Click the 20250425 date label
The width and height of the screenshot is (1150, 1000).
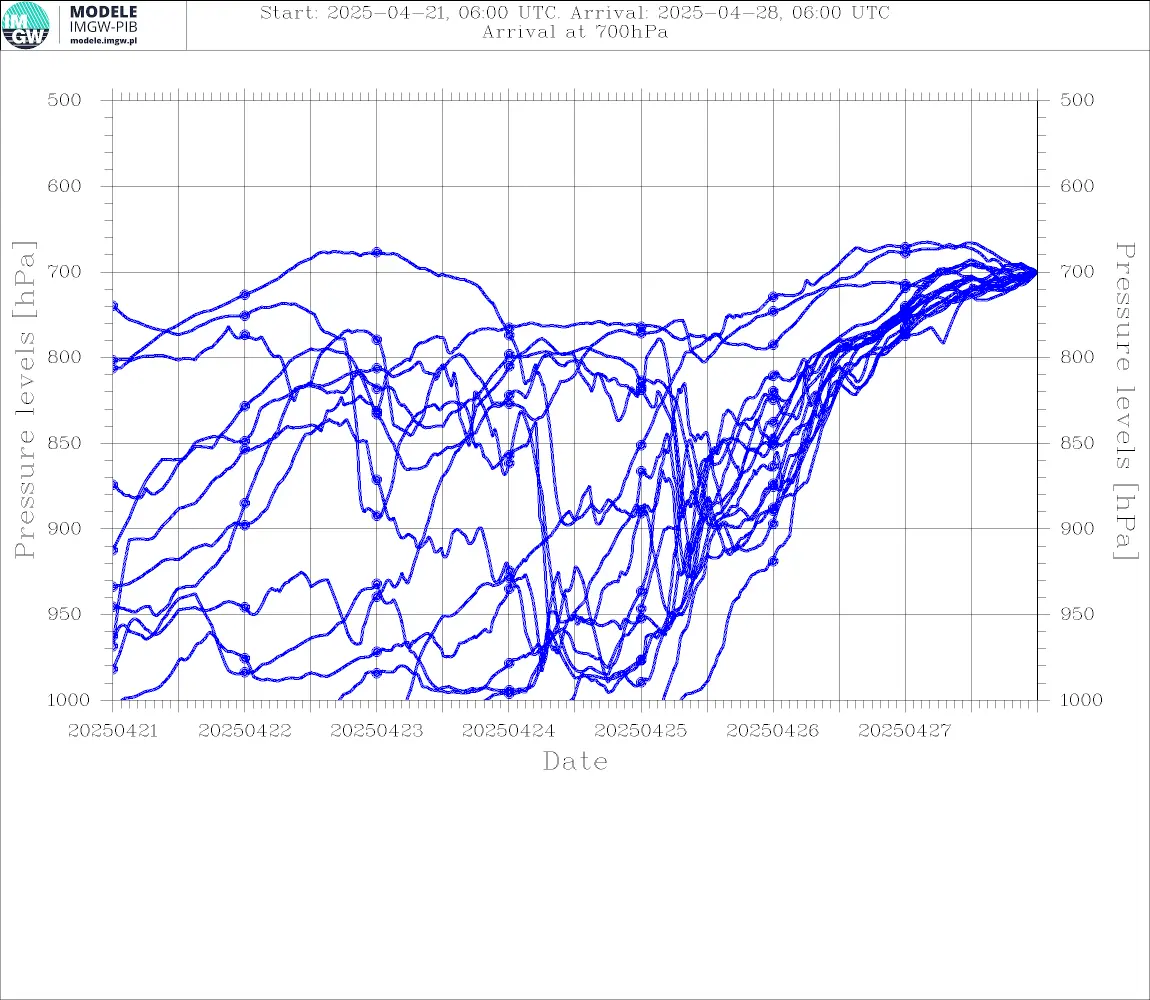click(641, 731)
